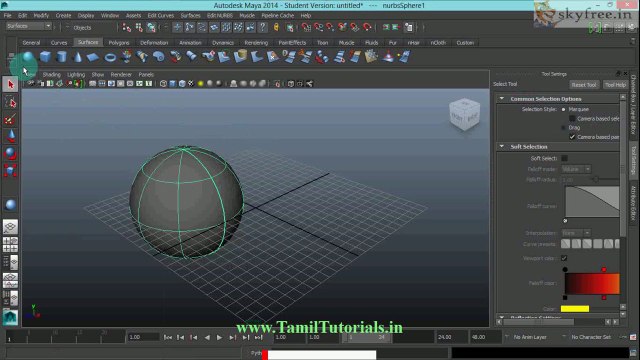Image resolution: width=640 pixels, height=360 pixels.
Task: Toggle smooth shade all in panel toolbar
Action: pos(173,84)
